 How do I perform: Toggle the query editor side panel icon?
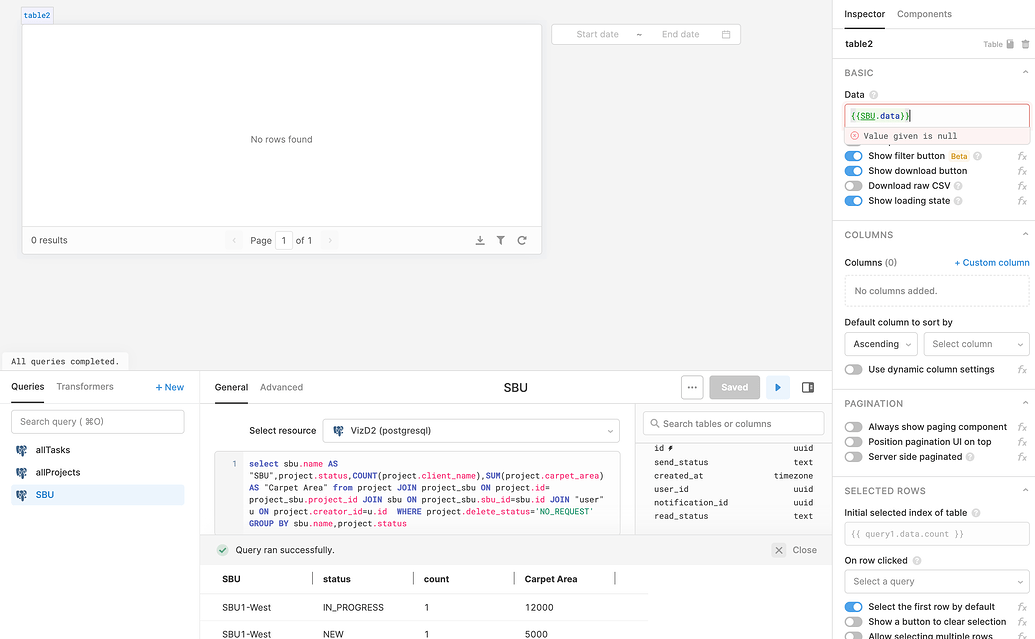807,387
